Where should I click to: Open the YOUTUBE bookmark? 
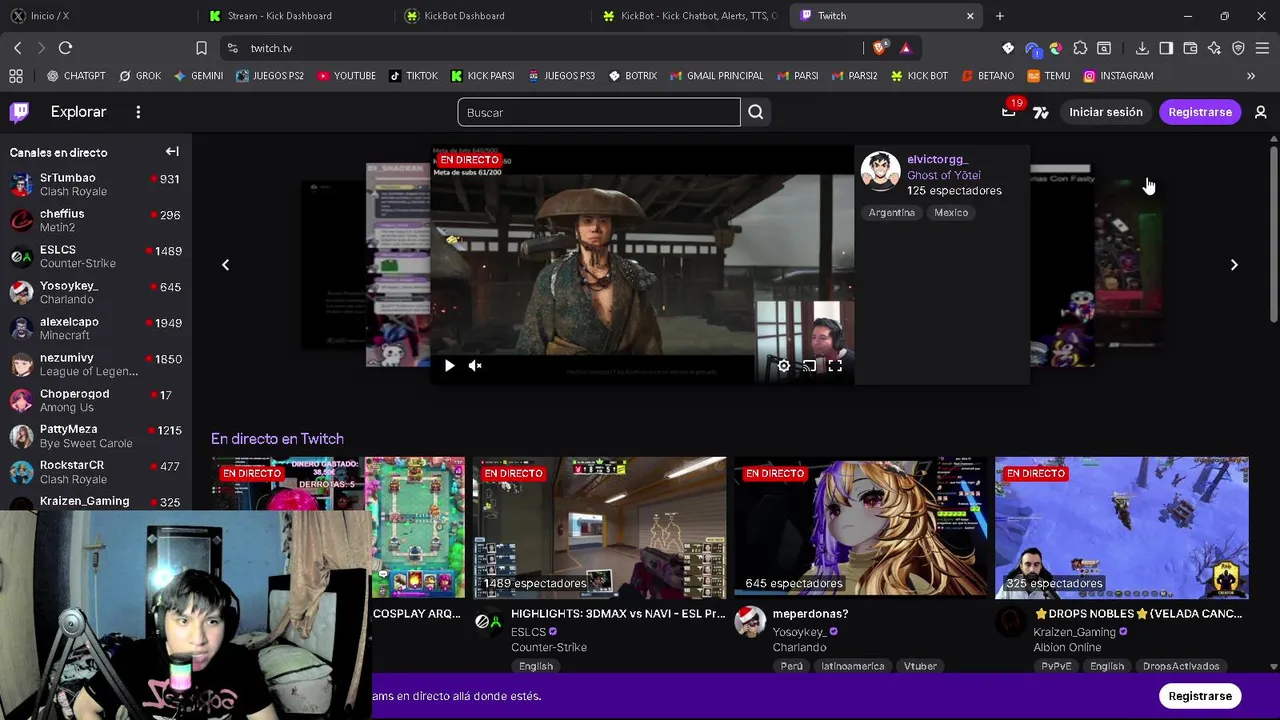tap(346, 76)
